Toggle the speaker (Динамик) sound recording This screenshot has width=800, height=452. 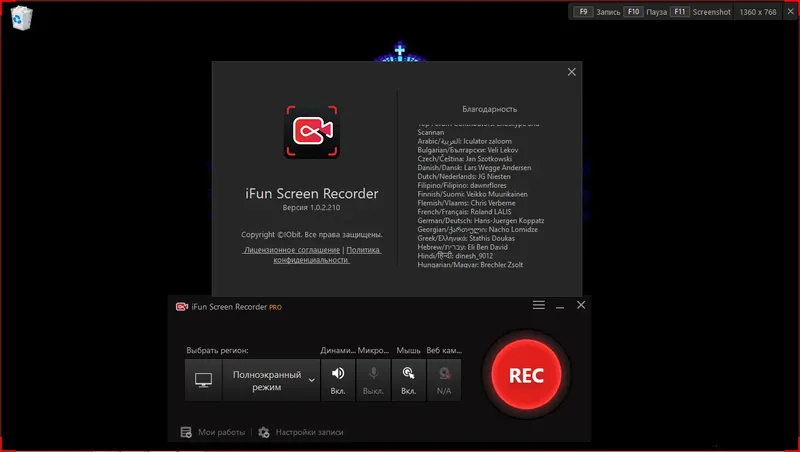tap(338, 380)
